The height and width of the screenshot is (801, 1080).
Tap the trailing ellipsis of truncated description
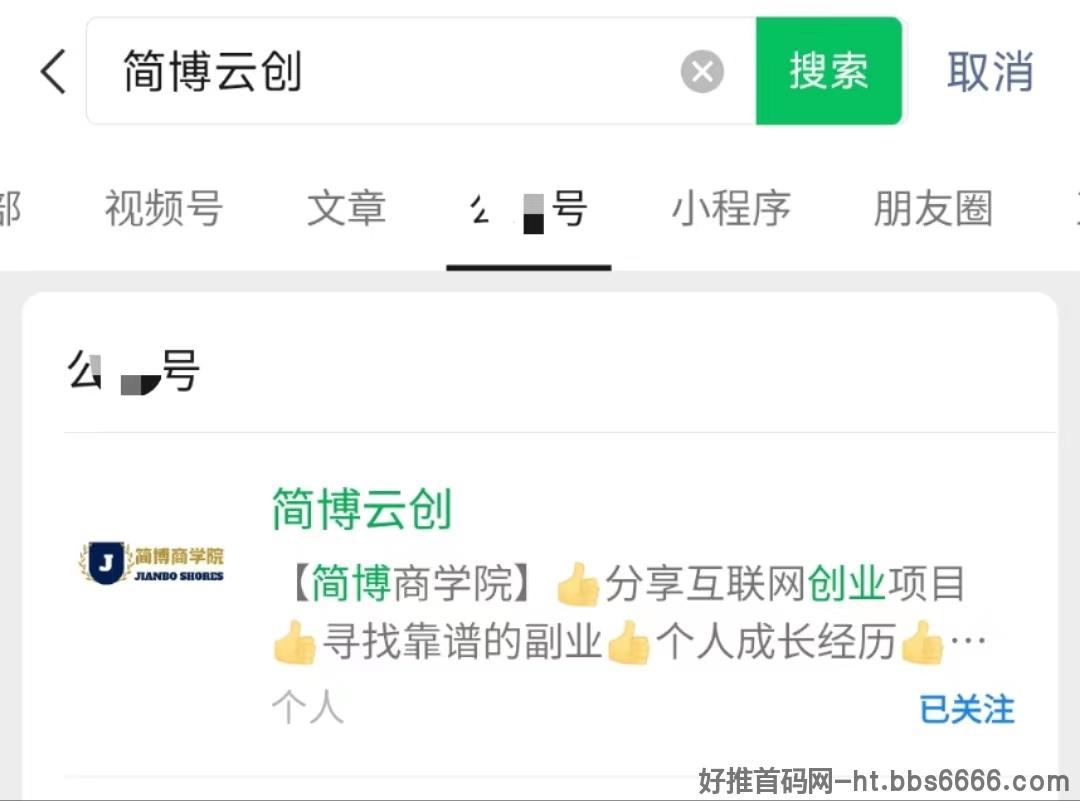click(968, 641)
